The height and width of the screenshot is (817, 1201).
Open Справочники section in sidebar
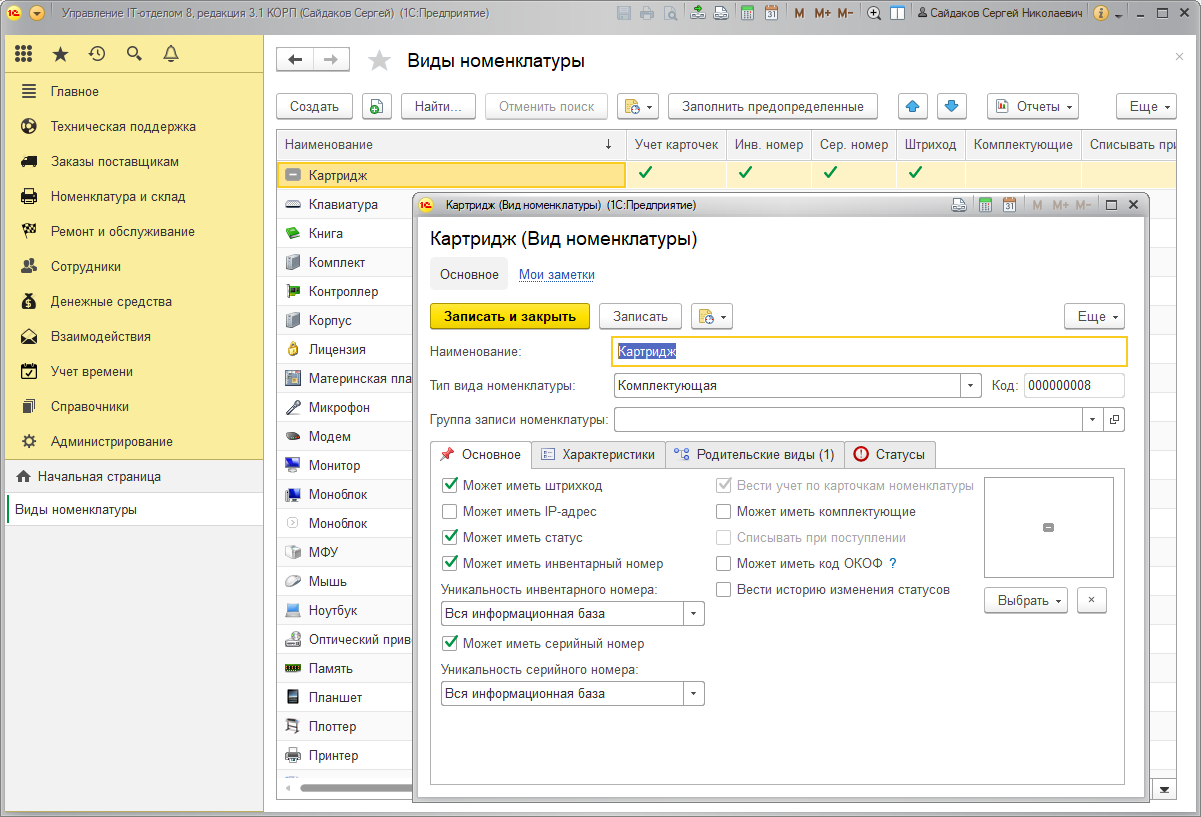[x=89, y=406]
